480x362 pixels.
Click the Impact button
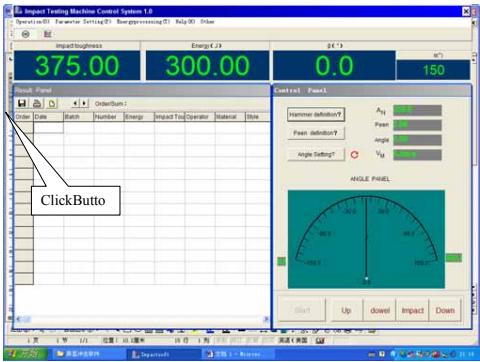pos(412,310)
